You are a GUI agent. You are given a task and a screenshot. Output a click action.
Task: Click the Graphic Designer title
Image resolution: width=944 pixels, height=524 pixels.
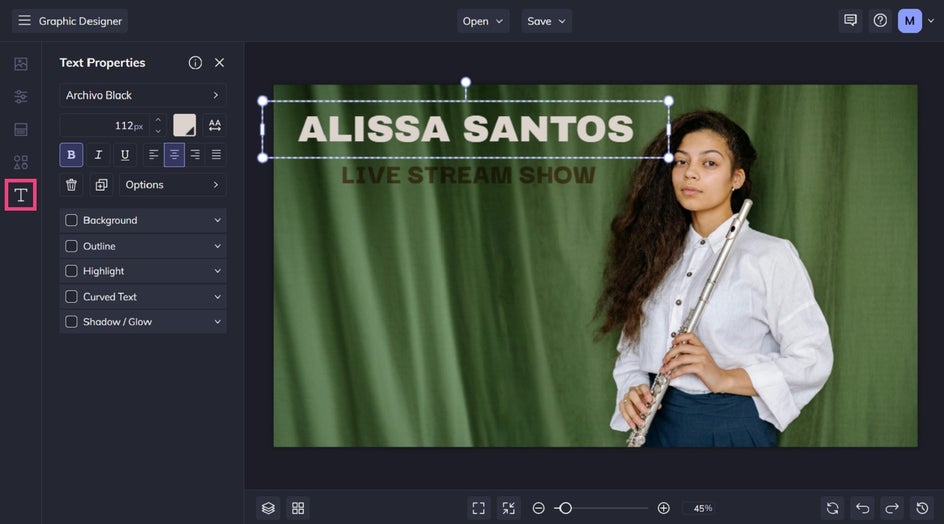pyautogui.click(x=80, y=21)
